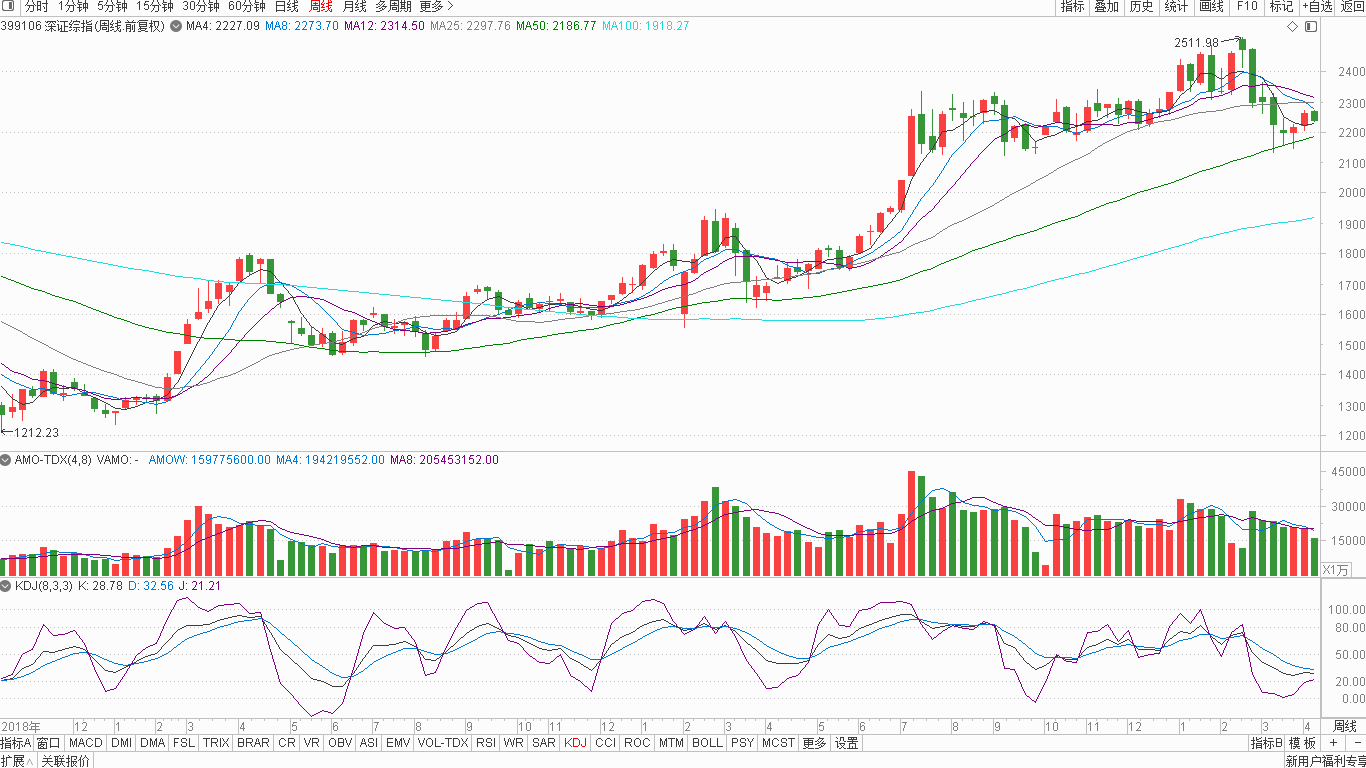
Task: Switch to the 30分钟 period
Action: (x=200, y=7)
